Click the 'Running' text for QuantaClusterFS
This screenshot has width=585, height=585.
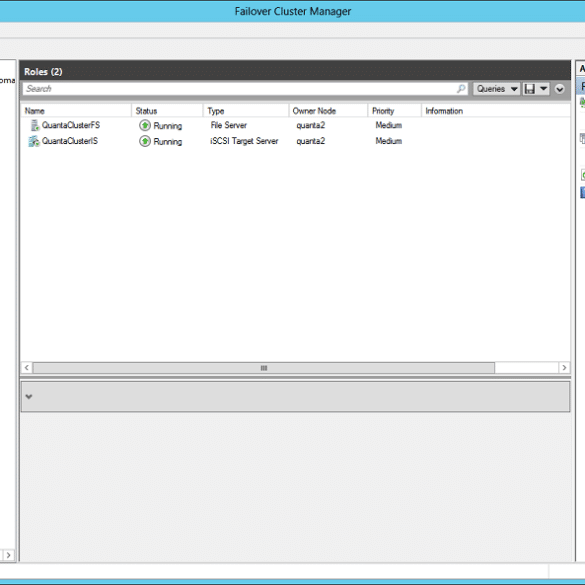point(168,126)
